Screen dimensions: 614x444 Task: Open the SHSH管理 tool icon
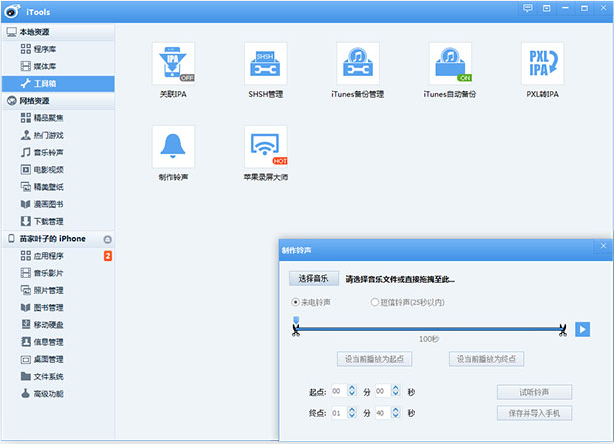(x=265, y=64)
